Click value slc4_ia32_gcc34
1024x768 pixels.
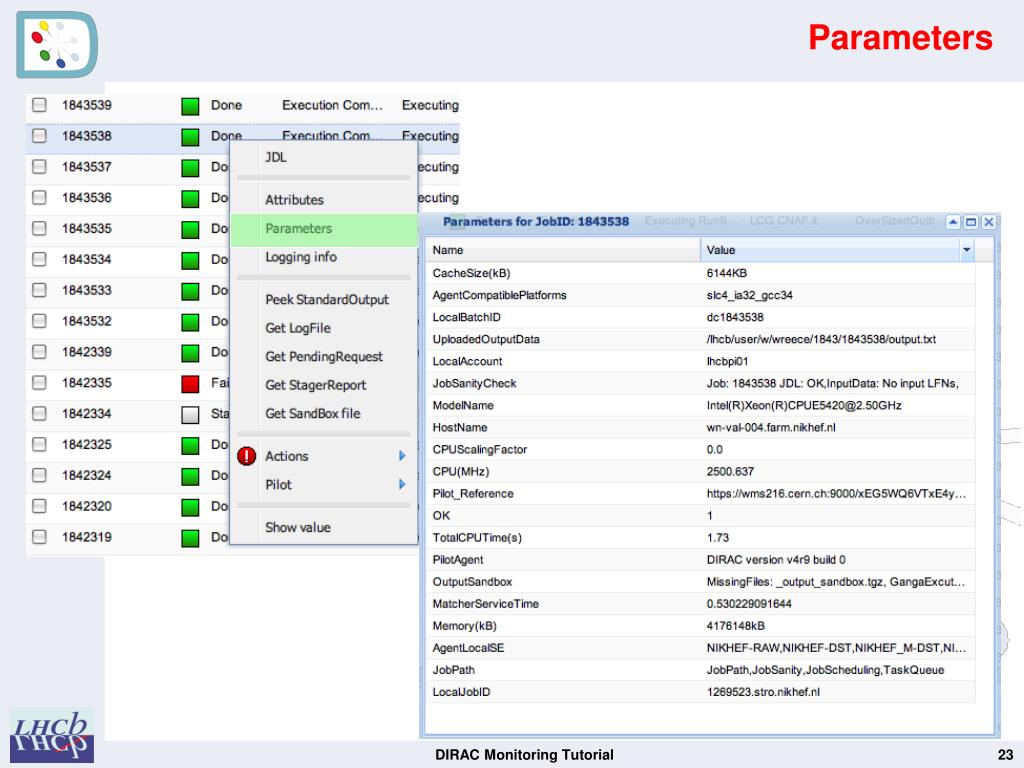[749, 295]
